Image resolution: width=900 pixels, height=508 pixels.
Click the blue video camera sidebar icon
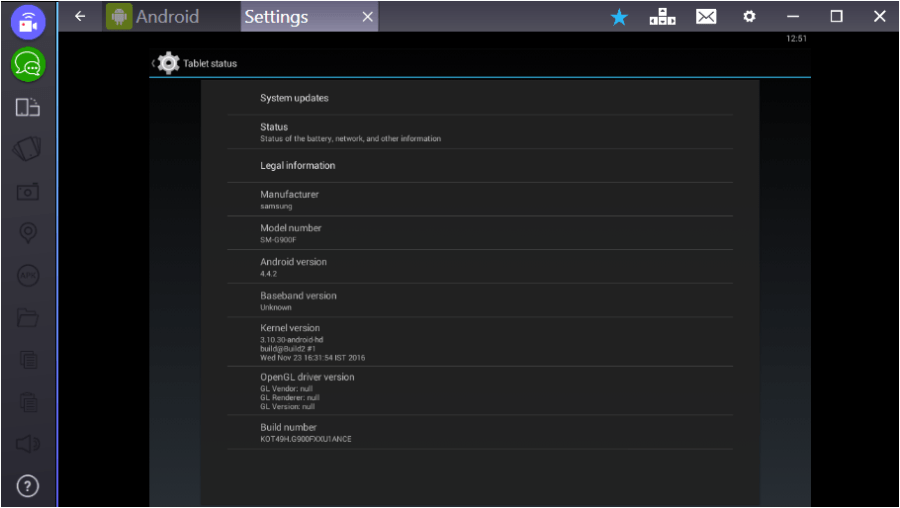point(28,22)
